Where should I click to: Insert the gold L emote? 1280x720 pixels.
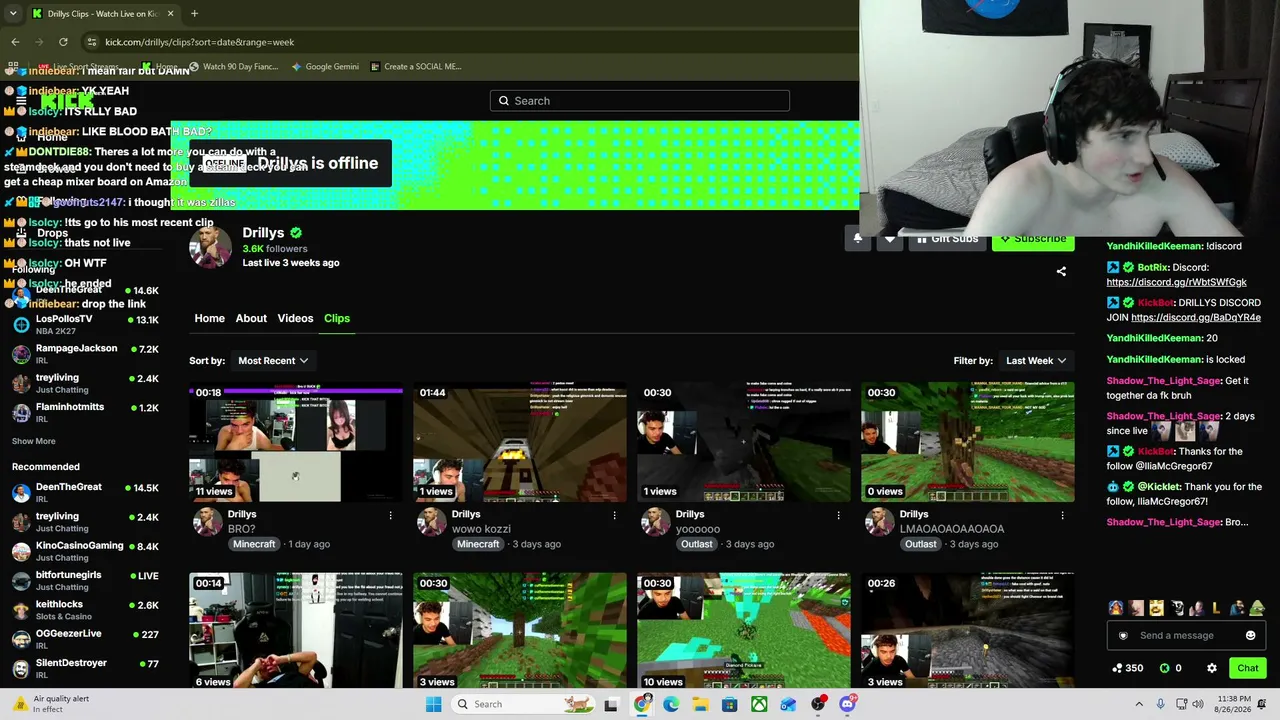click(1216, 608)
